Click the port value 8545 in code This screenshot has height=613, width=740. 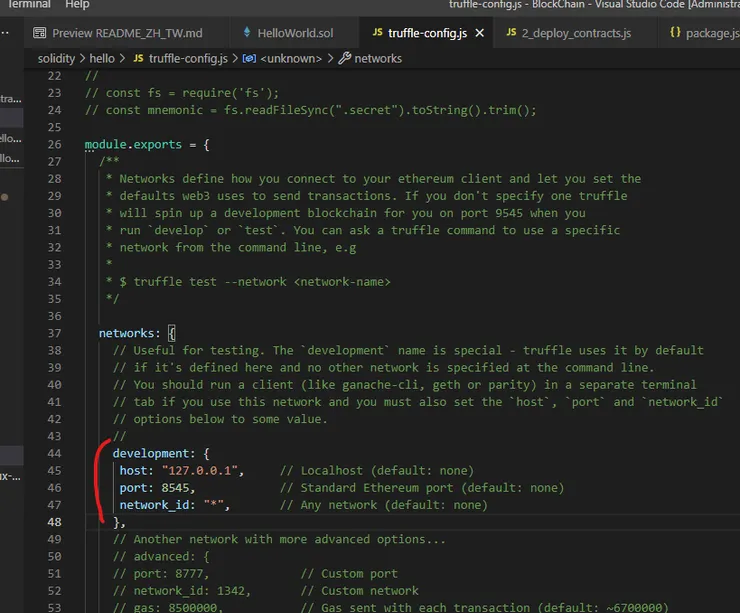(x=177, y=487)
